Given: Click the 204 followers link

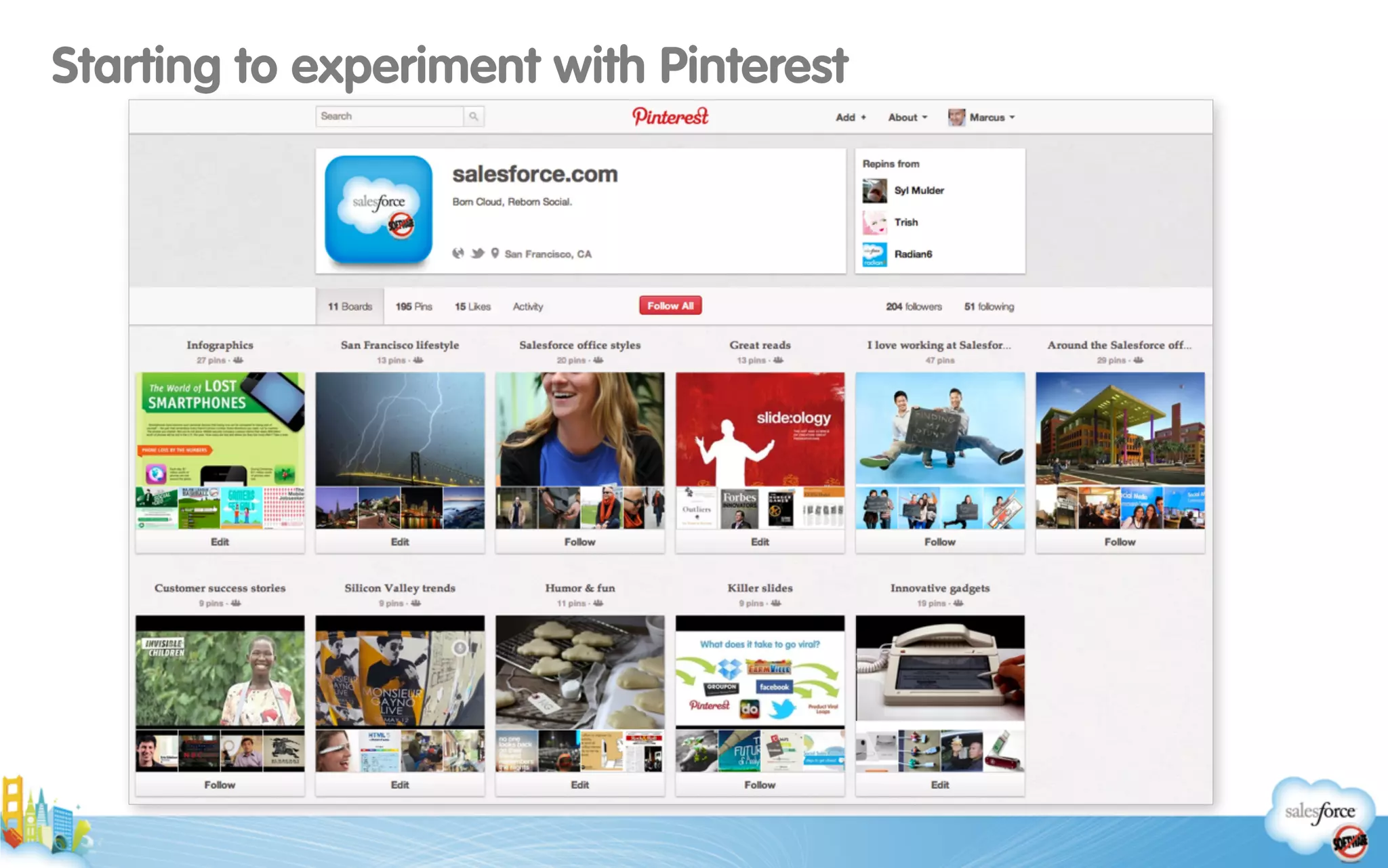Looking at the screenshot, I should click(x=914, y=306).
